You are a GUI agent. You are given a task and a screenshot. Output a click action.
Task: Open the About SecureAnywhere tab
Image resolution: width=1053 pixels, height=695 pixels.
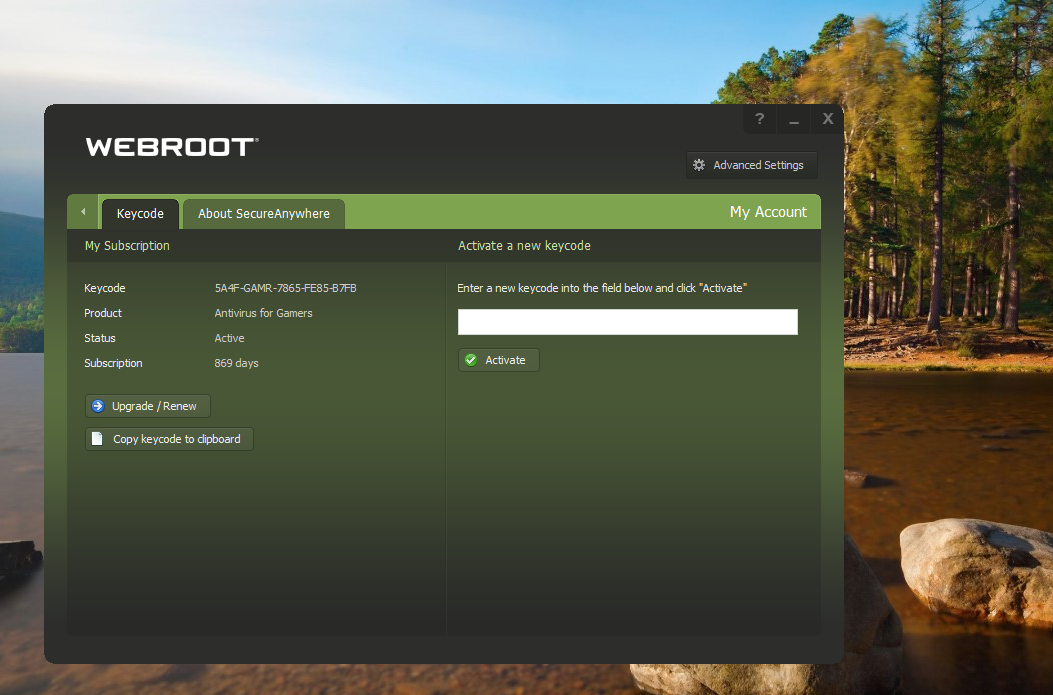pyautogui.click(x=264, y=214)
